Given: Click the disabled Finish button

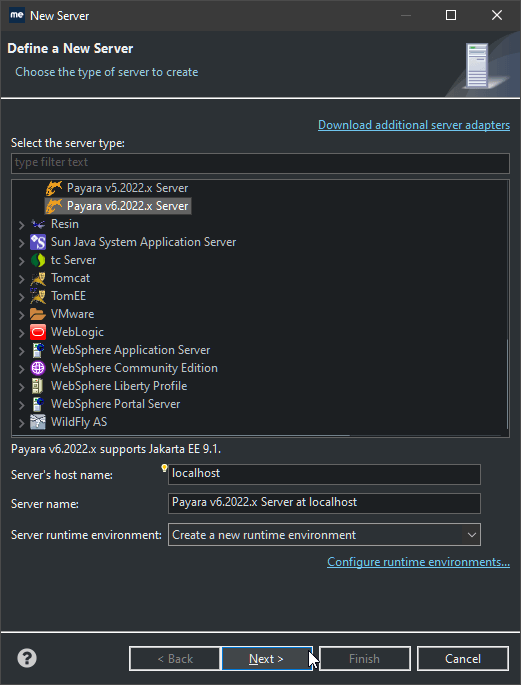Looking at the screenshot, I should click(x=365, y=658).
